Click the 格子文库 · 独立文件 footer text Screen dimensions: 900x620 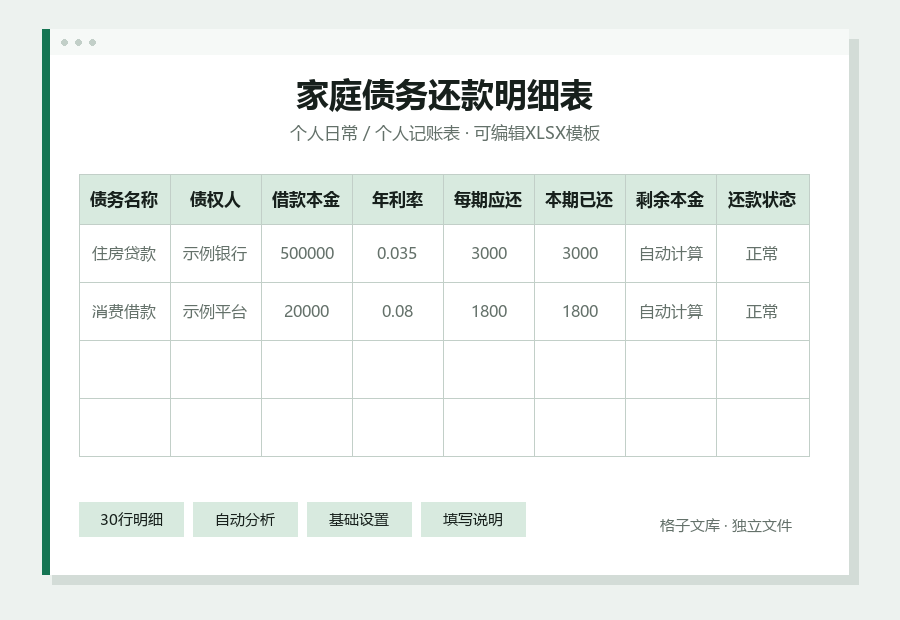pyautogui.click(x=726, y=525)
